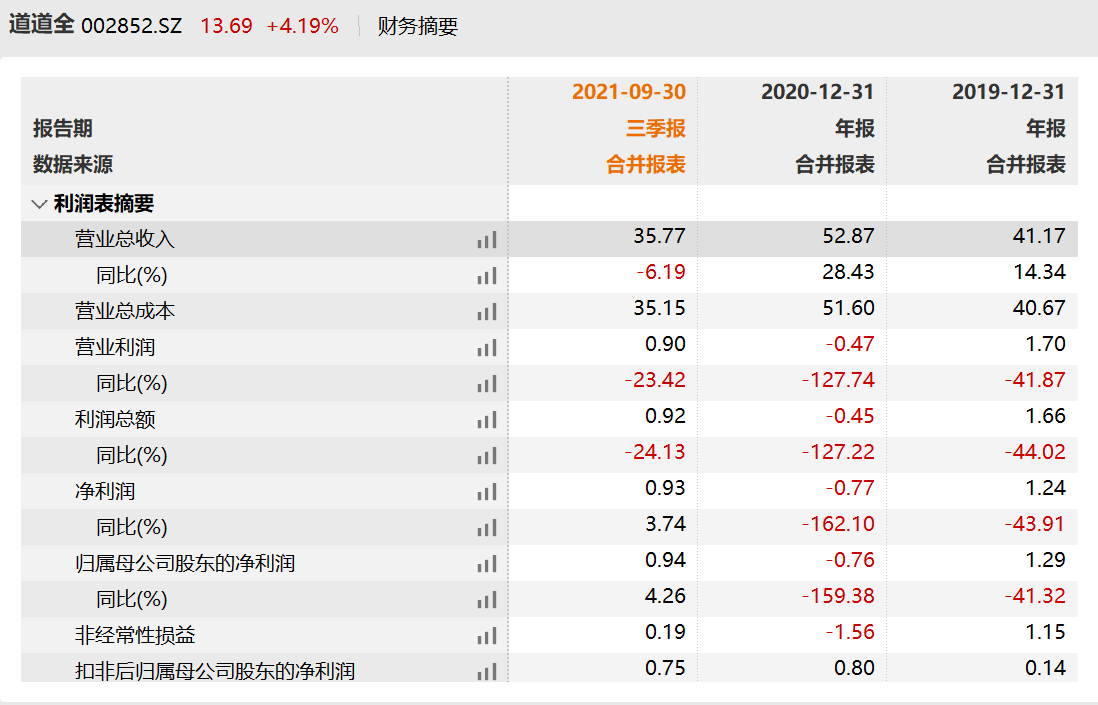Viewport: 1098px width, 705px height.
Task: Select the 2021-09-30 column header
Action: tap(628, 92)
